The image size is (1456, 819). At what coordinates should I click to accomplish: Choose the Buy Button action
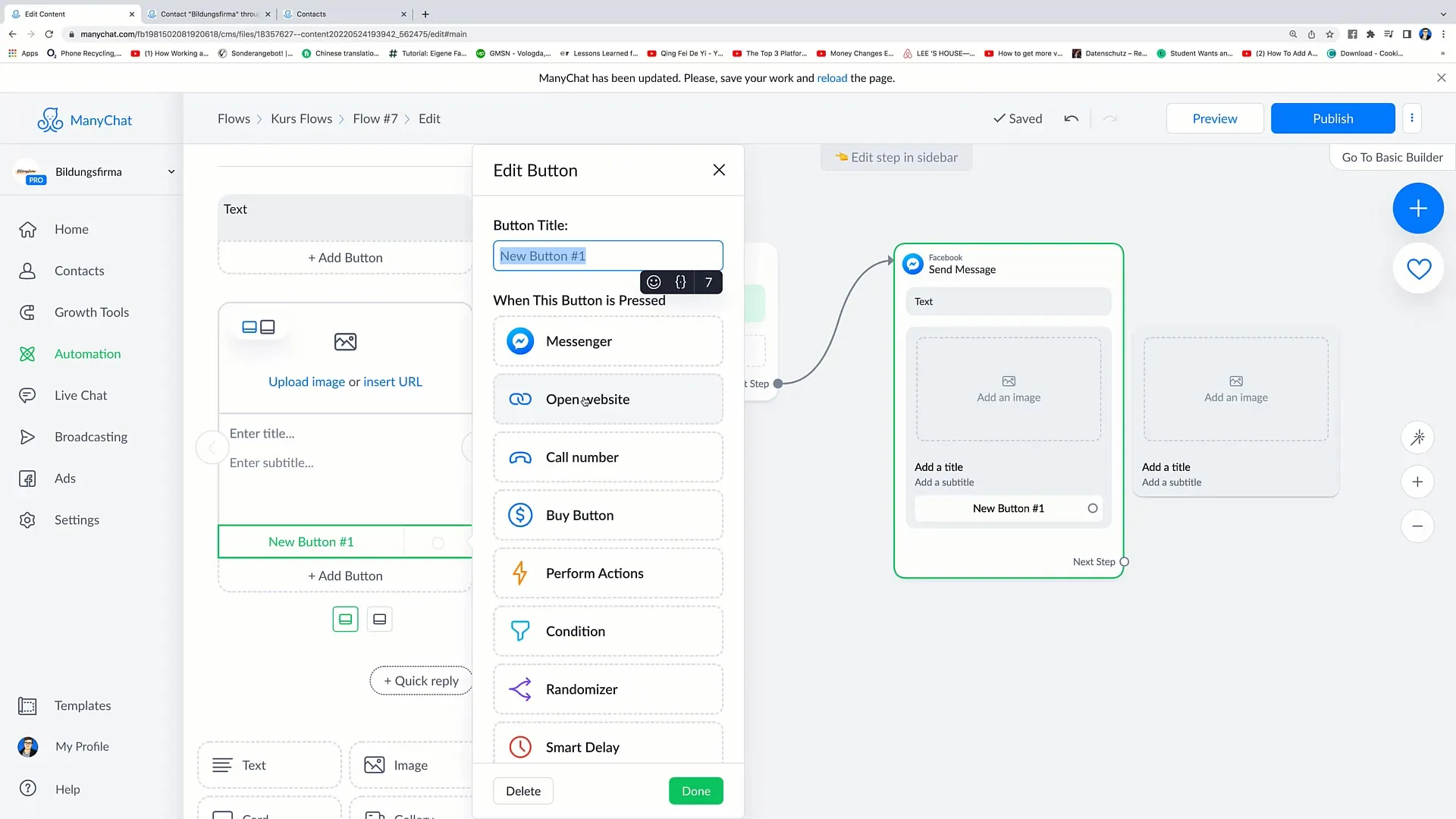(607, 516)
